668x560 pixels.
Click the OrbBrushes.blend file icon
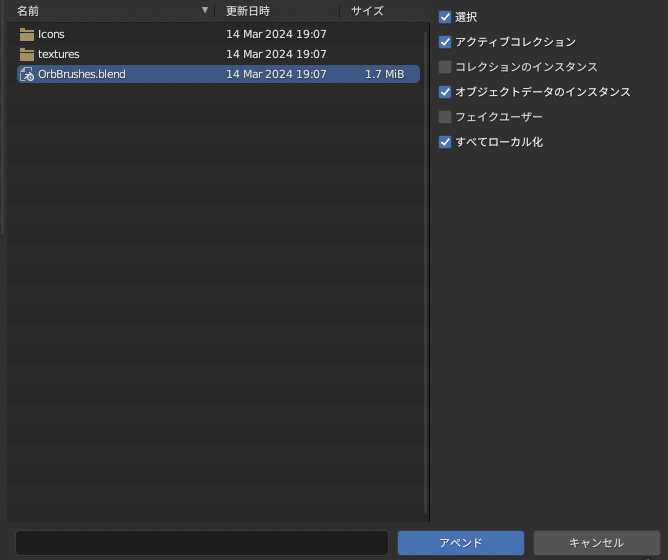click(x=27, y=74)
